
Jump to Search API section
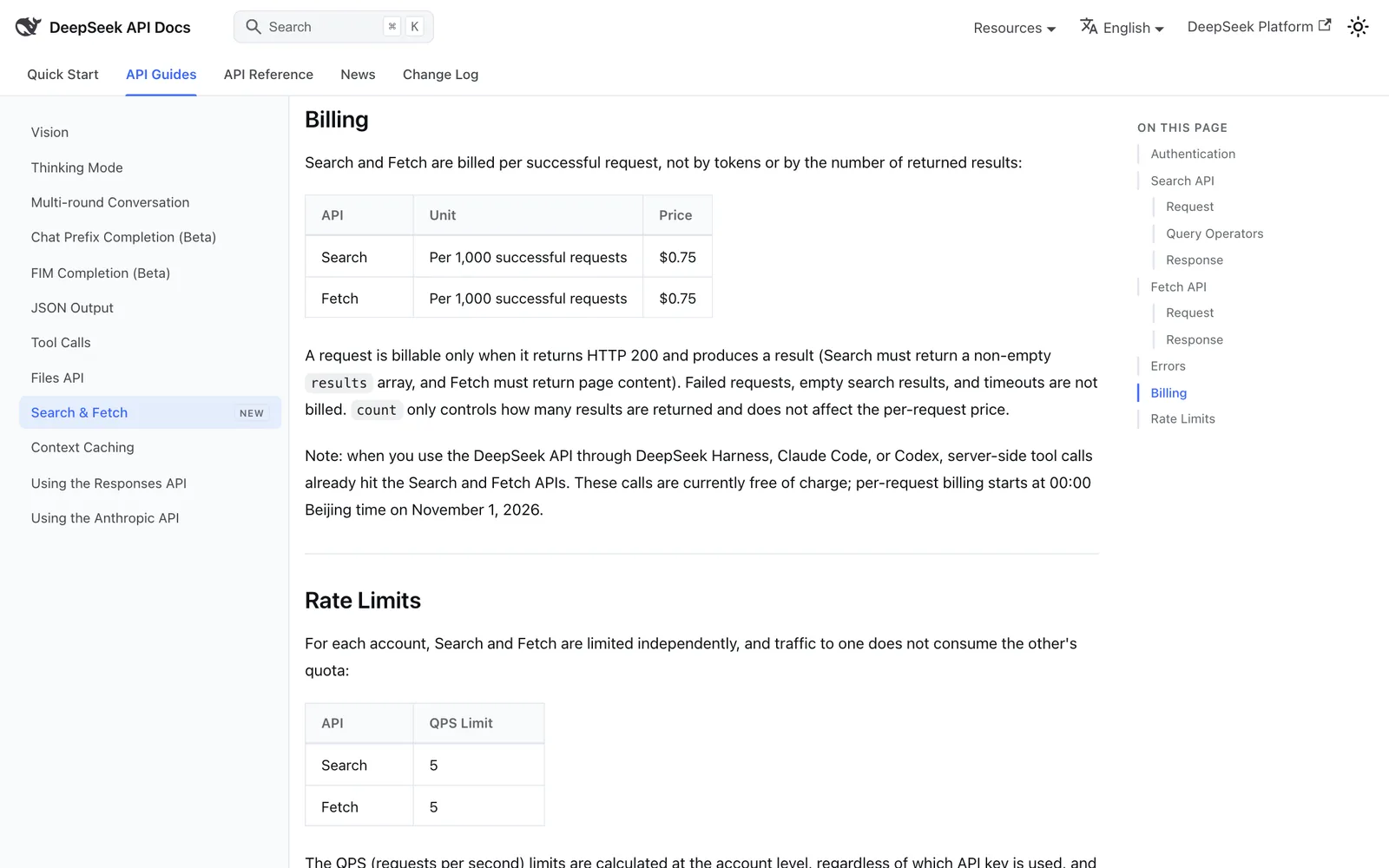click(x=1182, y=181)
